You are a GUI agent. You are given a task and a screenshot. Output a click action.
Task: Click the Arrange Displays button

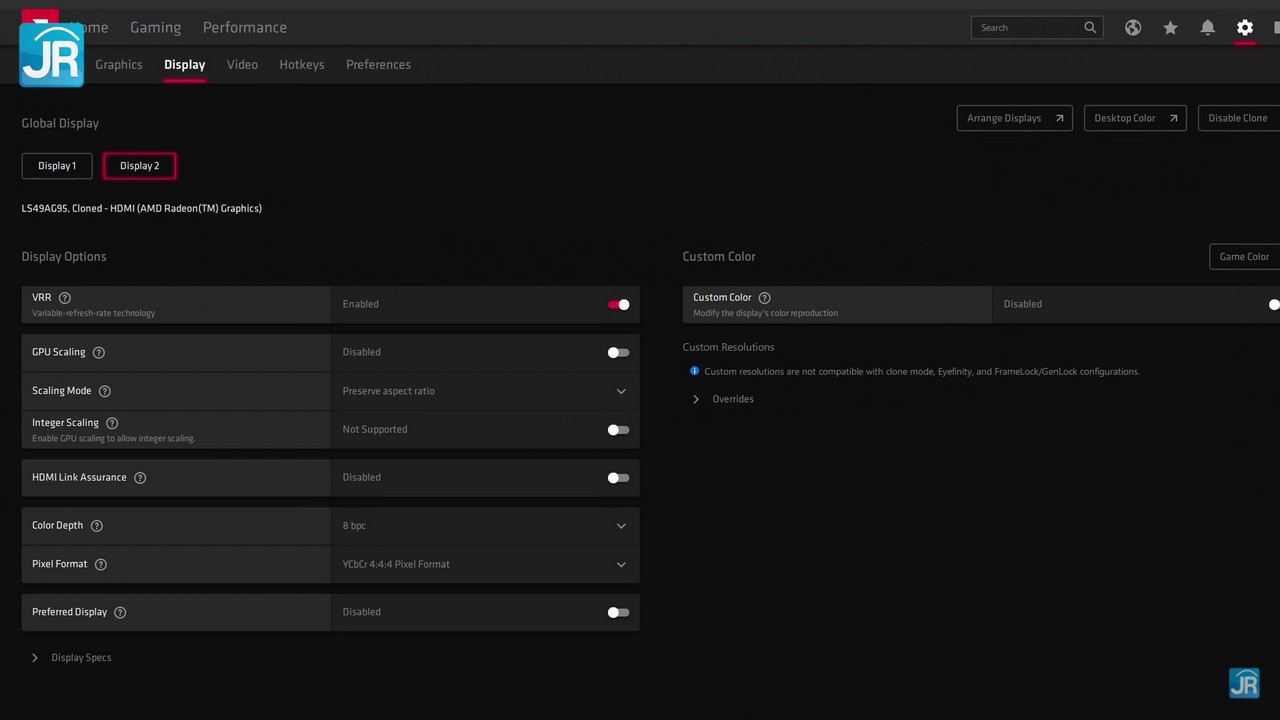(x=1014, y=118)
